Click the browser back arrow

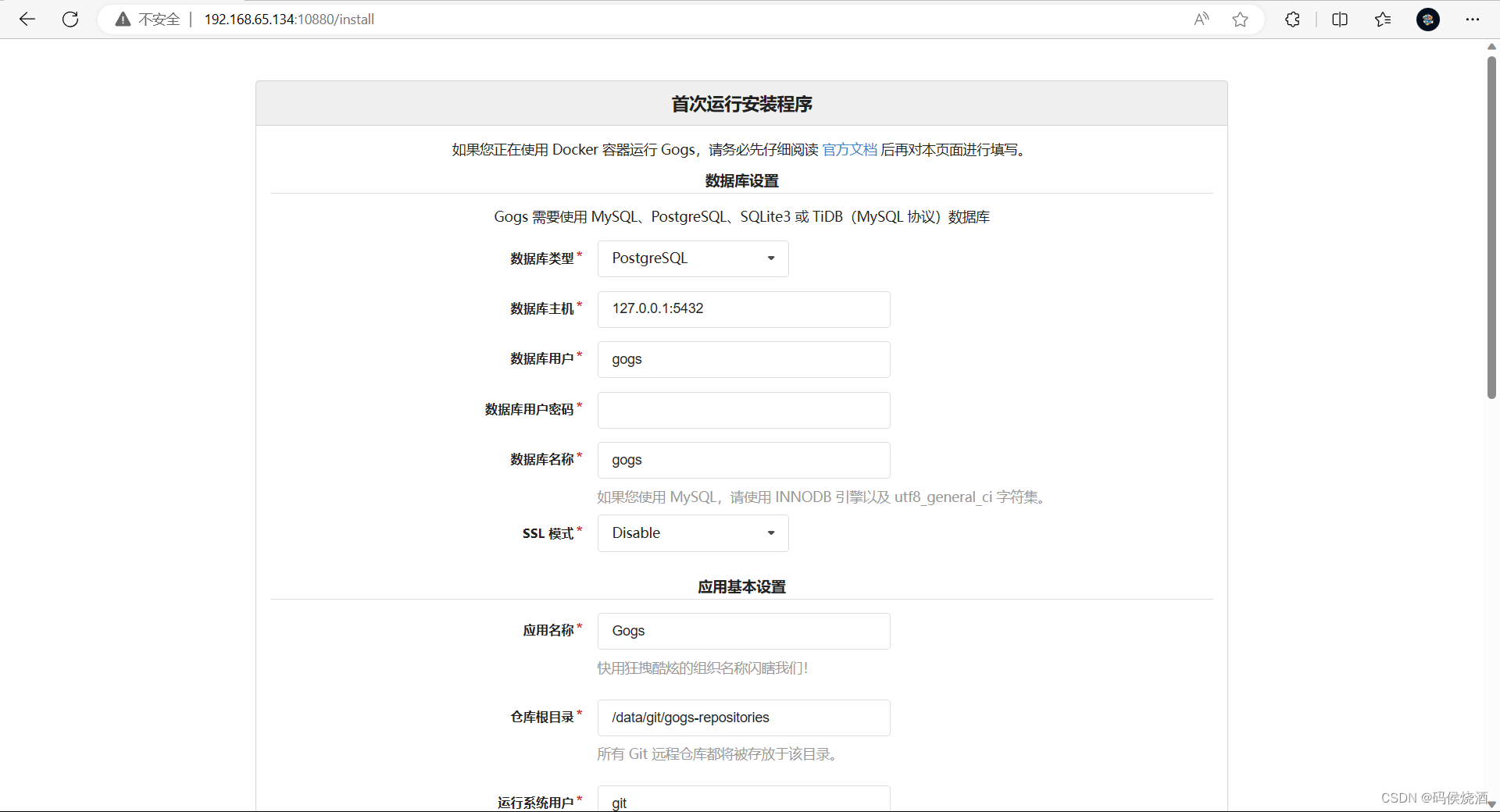pyautogui.click(x=27, y=20)
